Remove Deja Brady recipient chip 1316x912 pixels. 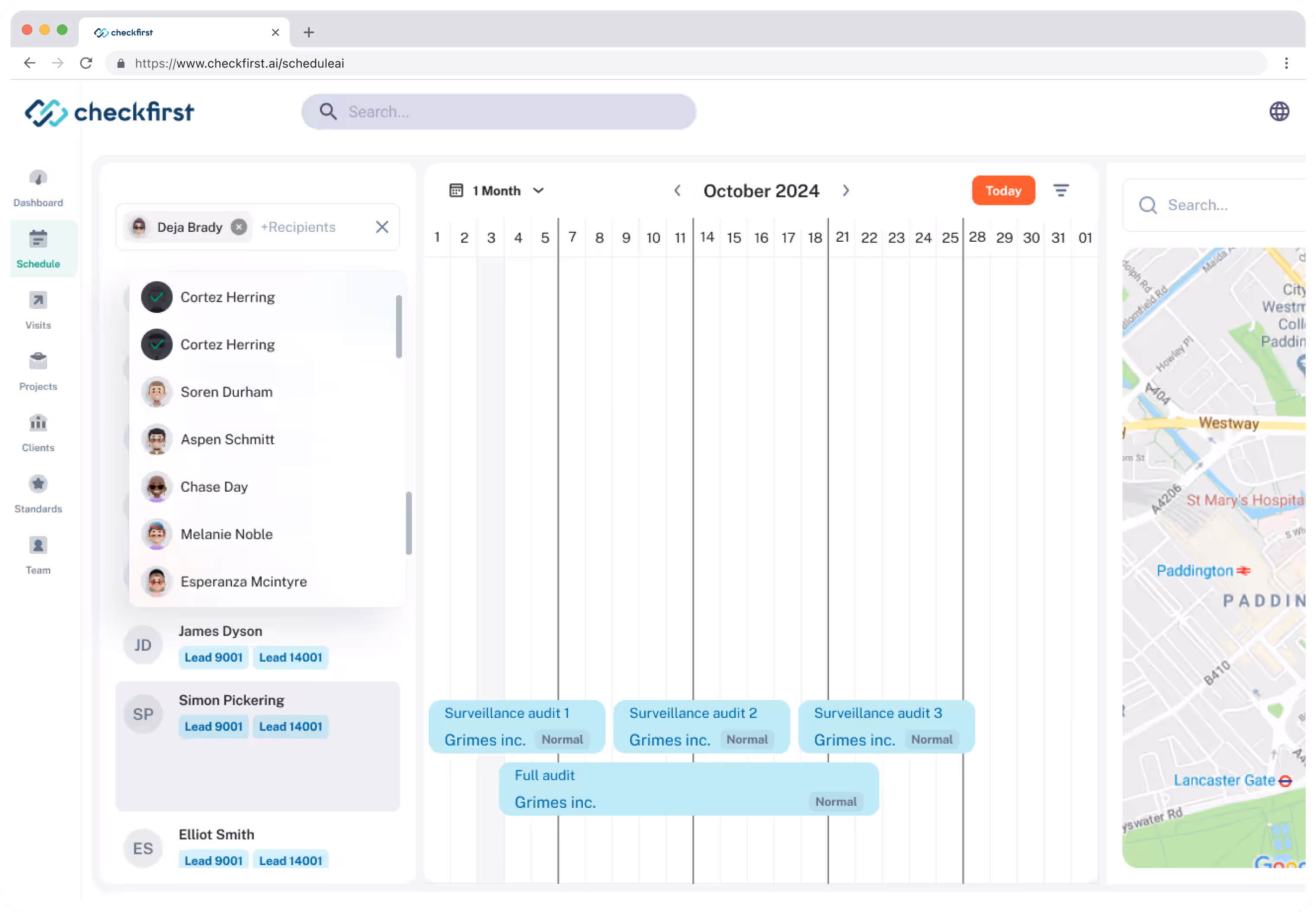click(x=239, y=227)
